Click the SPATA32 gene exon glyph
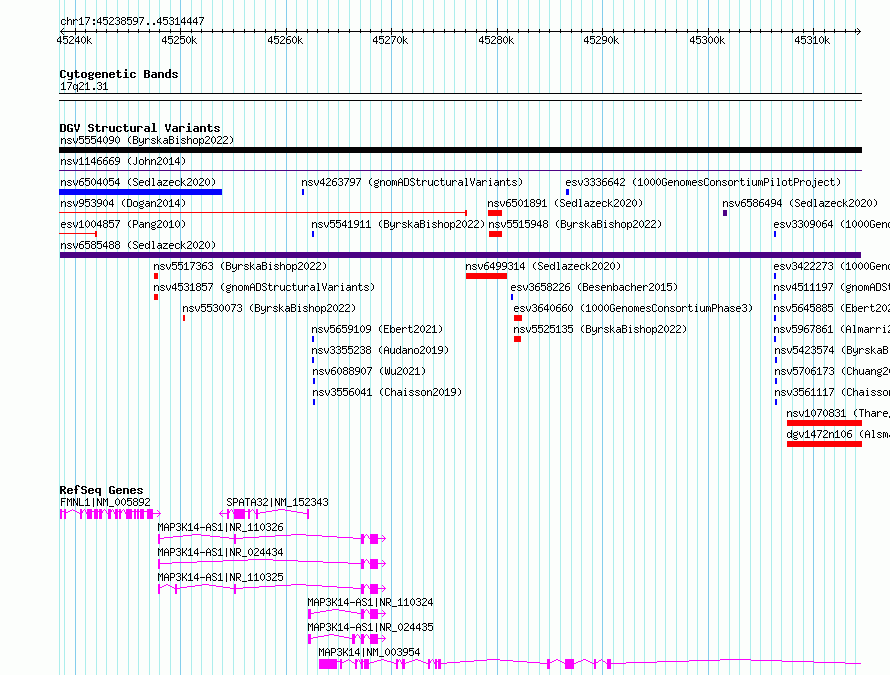 coord(265,514)
